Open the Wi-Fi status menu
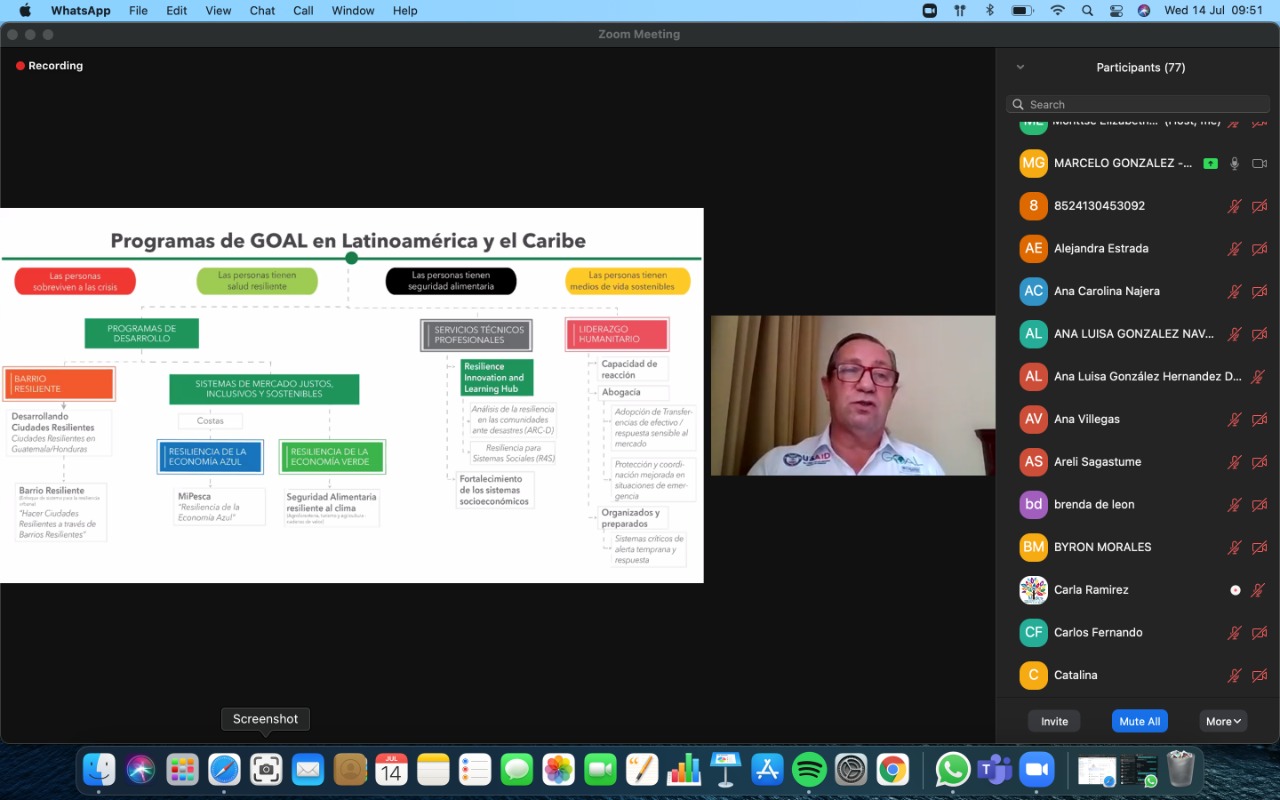Image resolution: width=1280 pixels, height=800 pixels. (1057, 11)
